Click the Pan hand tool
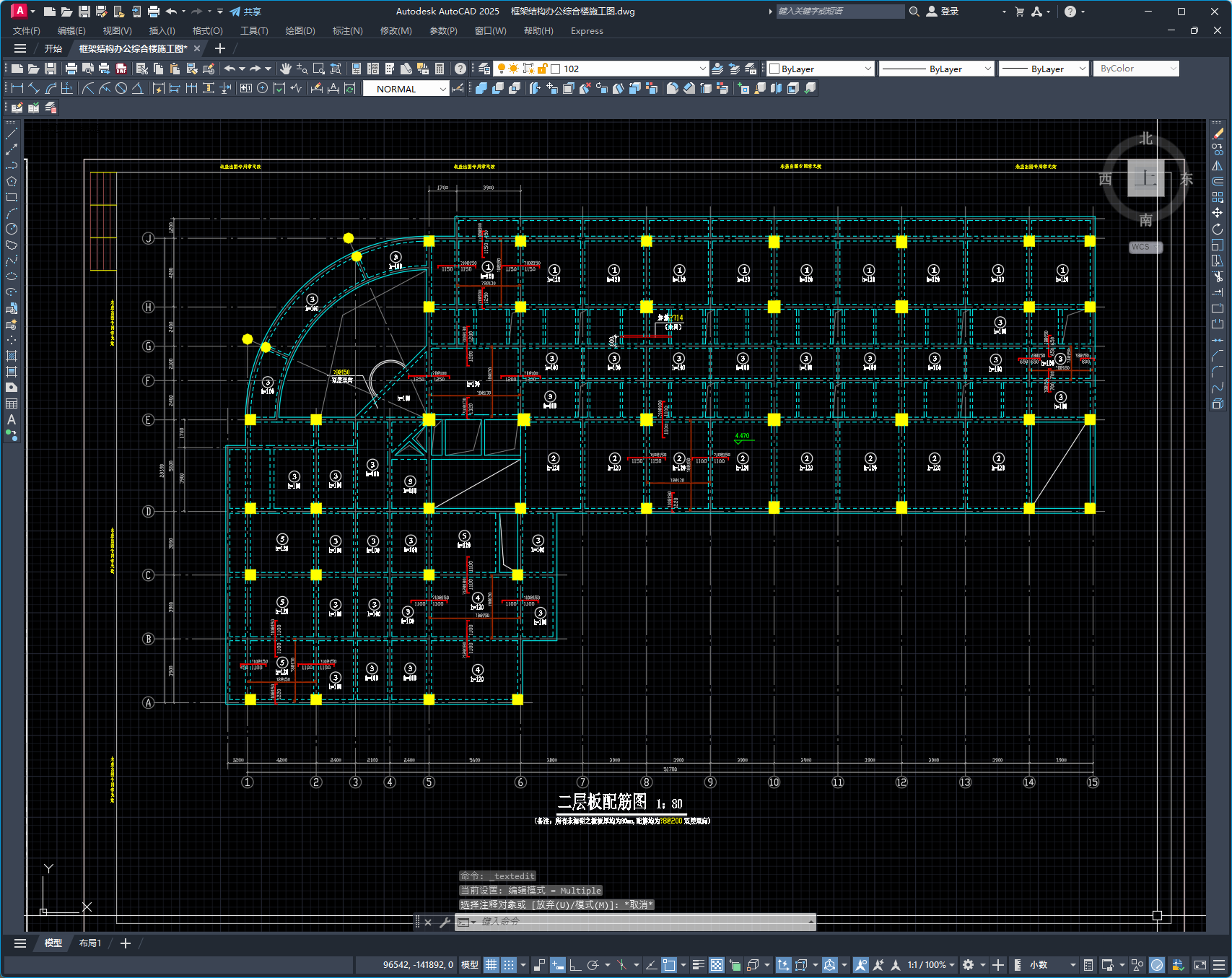Image resolution: width=1232 pixels, height=978 pixels. pyautogui.click(x=286, y=69)
